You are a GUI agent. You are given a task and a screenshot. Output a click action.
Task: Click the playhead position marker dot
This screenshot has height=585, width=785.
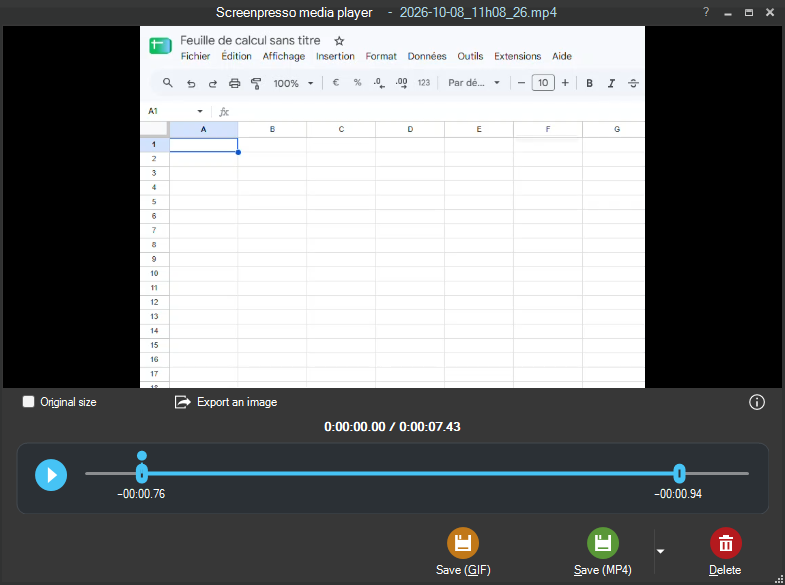(142, 455)
